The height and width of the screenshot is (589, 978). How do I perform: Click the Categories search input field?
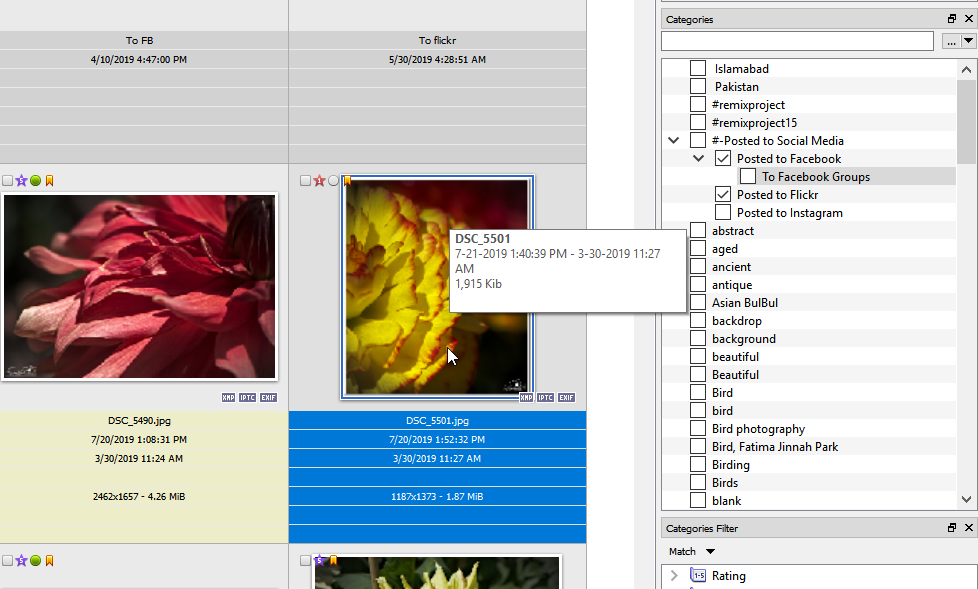796,41
